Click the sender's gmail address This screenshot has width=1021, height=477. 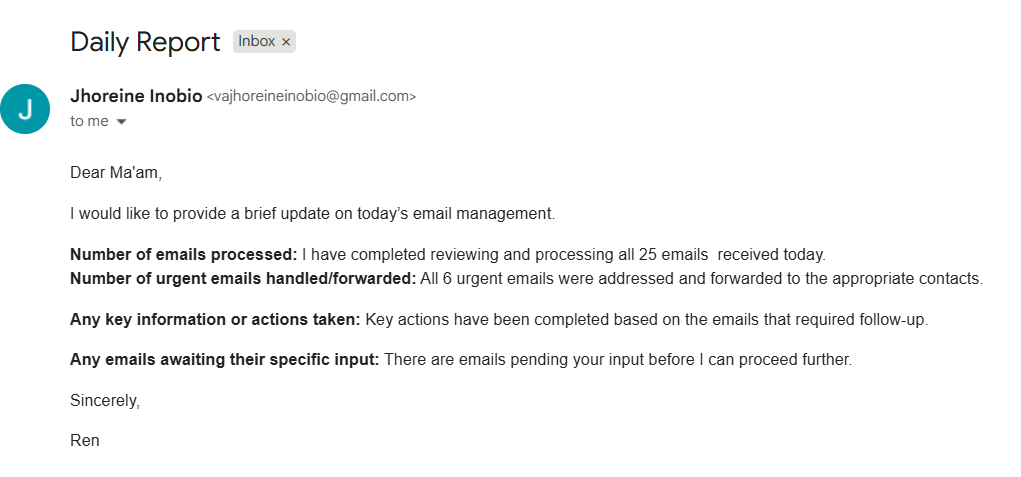click(311, 97)
